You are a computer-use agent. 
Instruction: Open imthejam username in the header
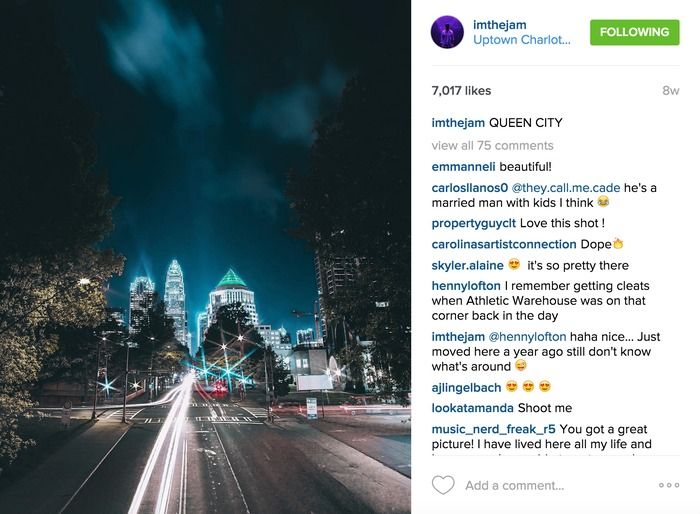[500, 25]
